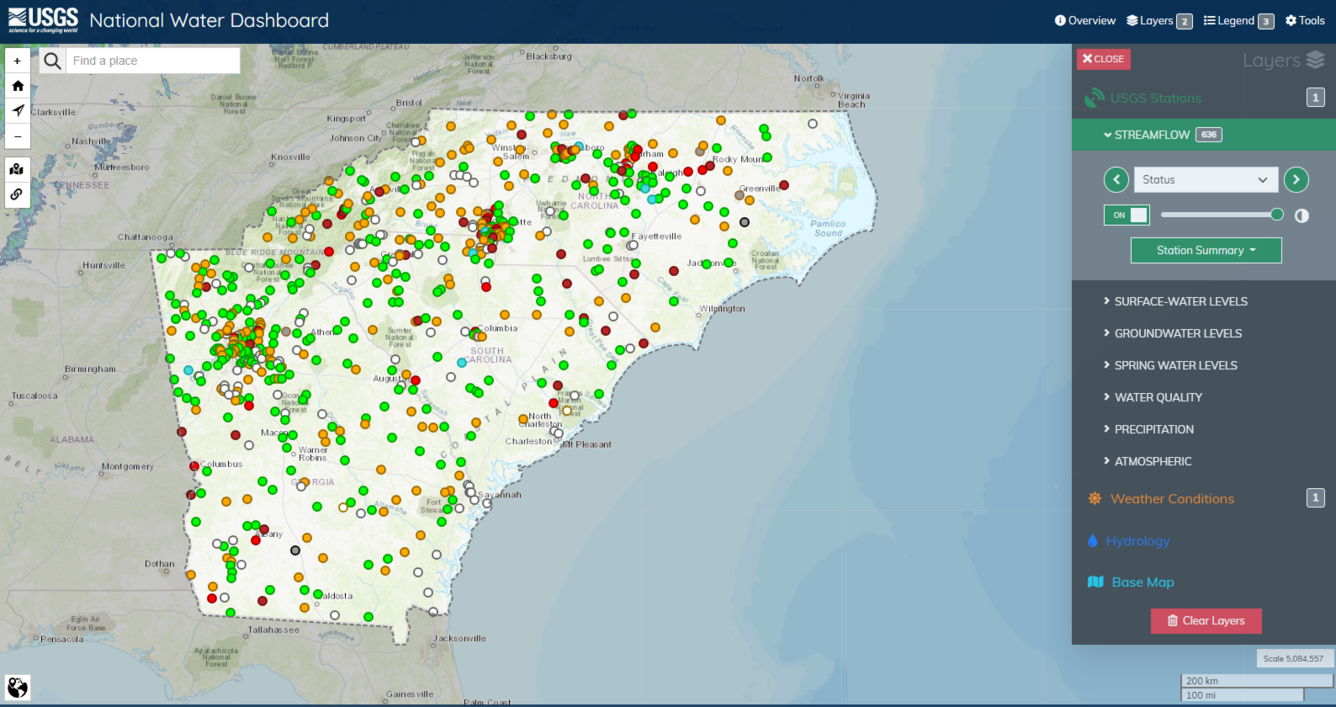Go to previous streamflow attribute arrow

tap(1116, 180)
